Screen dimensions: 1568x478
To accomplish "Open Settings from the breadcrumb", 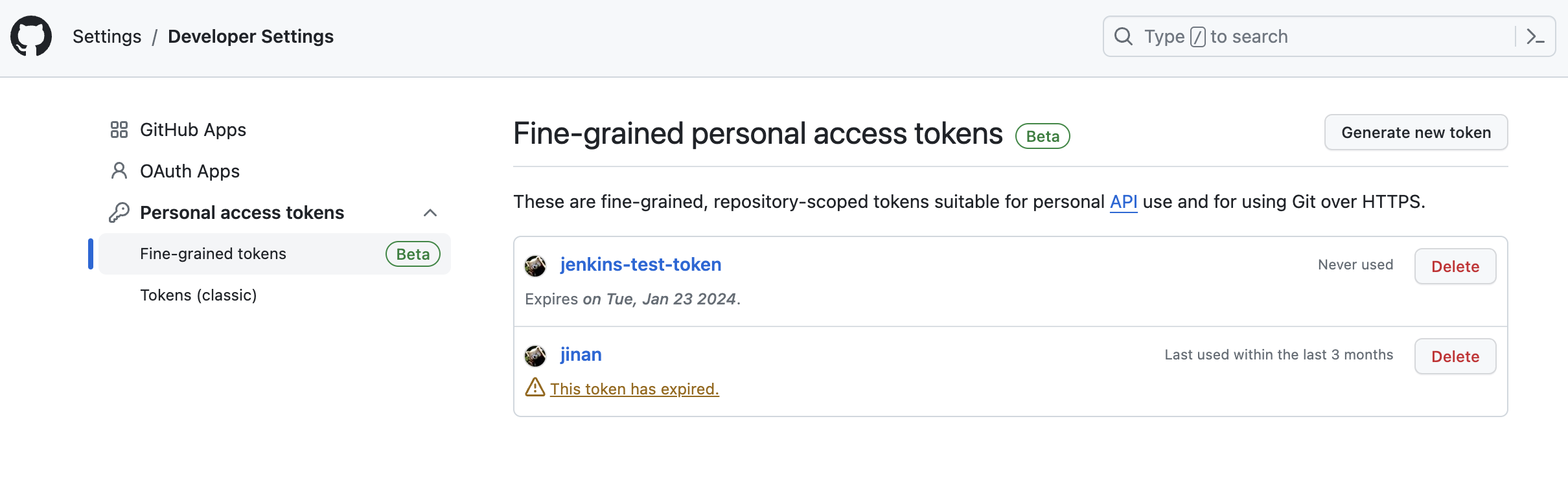I will pyautogui.click(x=107, y=36).
